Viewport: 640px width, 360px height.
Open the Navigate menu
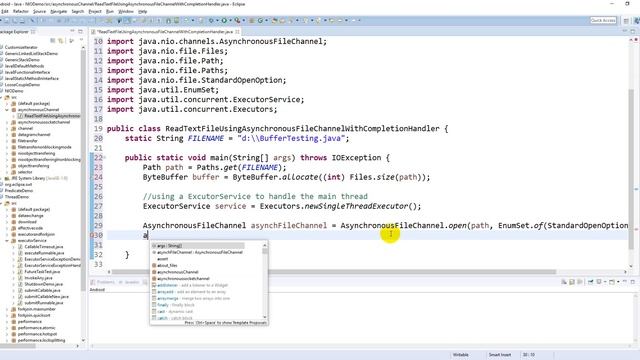[59, 11]
